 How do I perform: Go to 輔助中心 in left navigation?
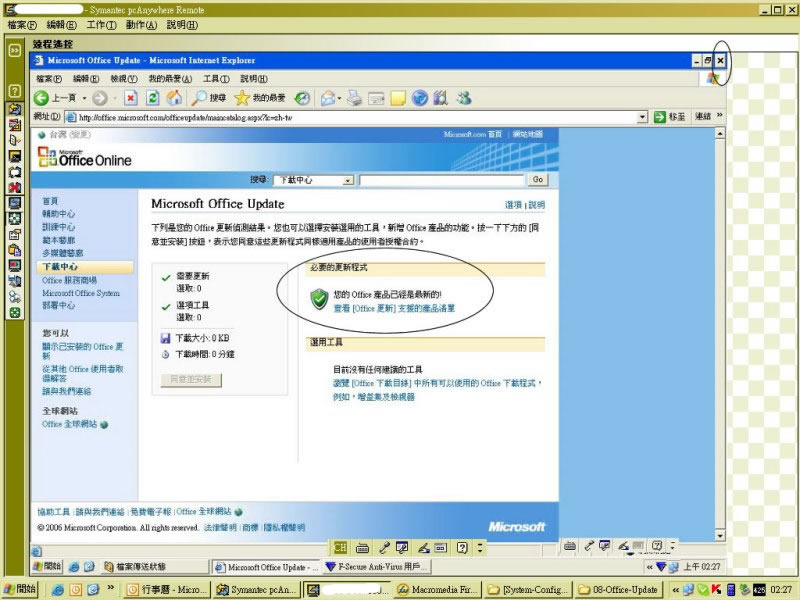[59, 214]
